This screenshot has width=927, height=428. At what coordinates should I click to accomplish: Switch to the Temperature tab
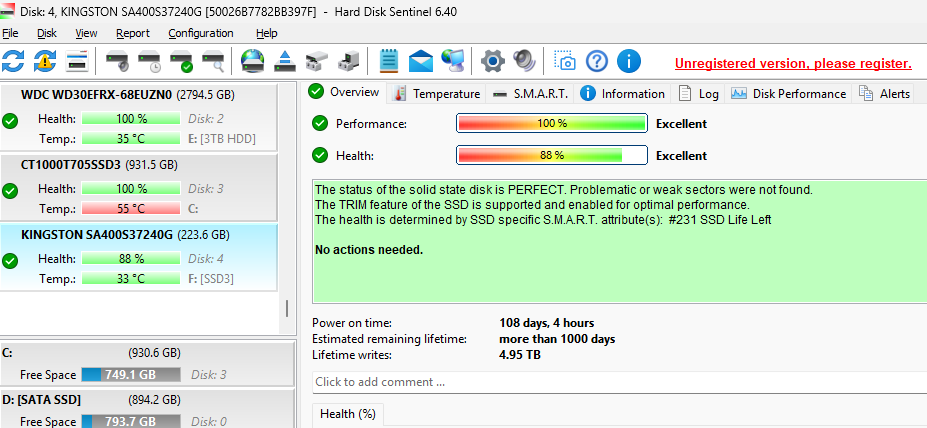[436, 93]
